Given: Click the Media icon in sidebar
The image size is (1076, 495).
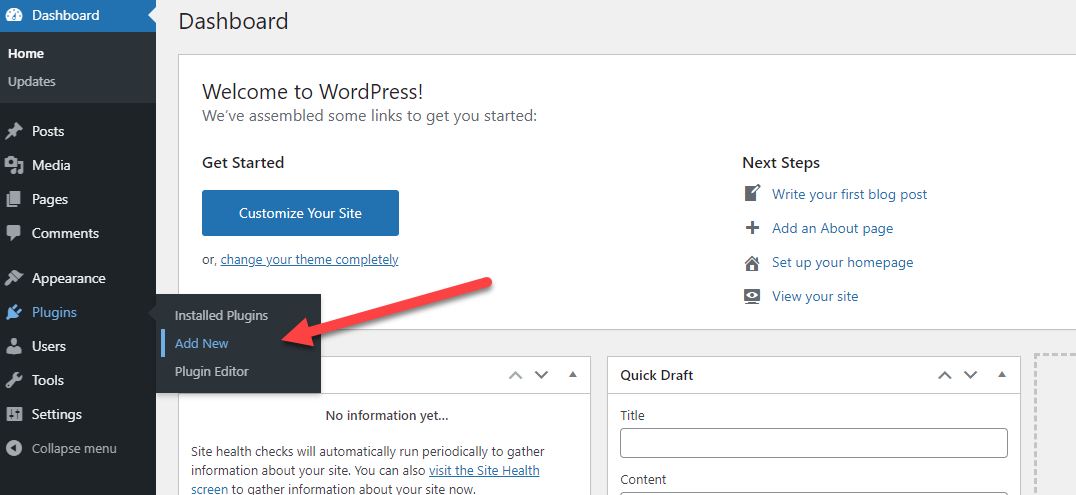Looking at the screenshot, I should [14, 165].
